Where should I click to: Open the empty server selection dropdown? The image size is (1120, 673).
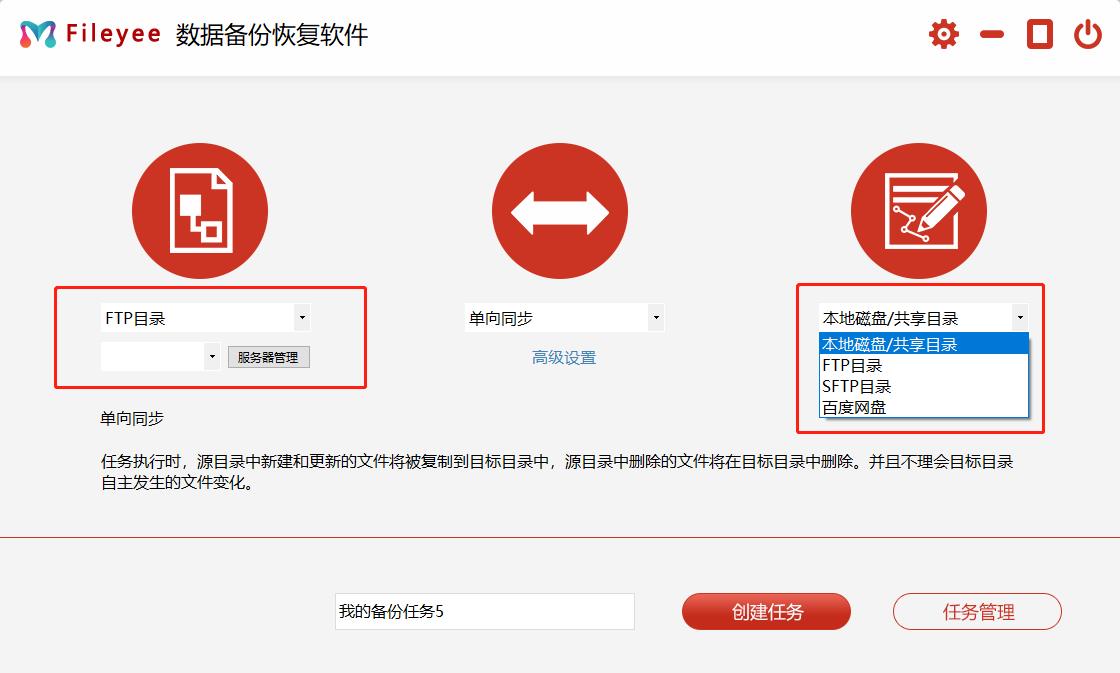(x=211, y=356)
